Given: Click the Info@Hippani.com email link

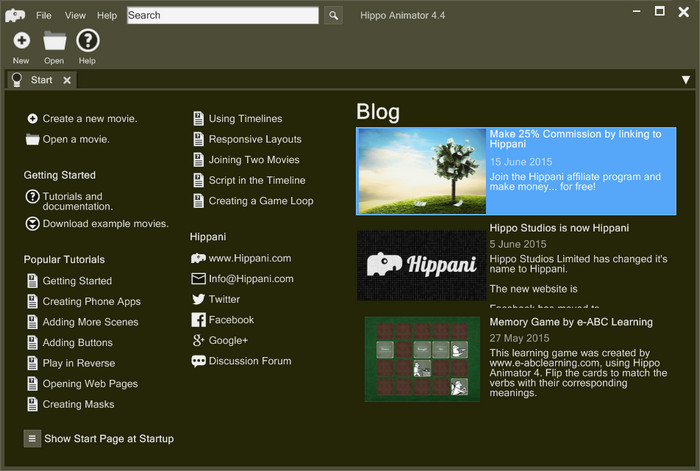Looking at the screenshot, I should [251, 279].
